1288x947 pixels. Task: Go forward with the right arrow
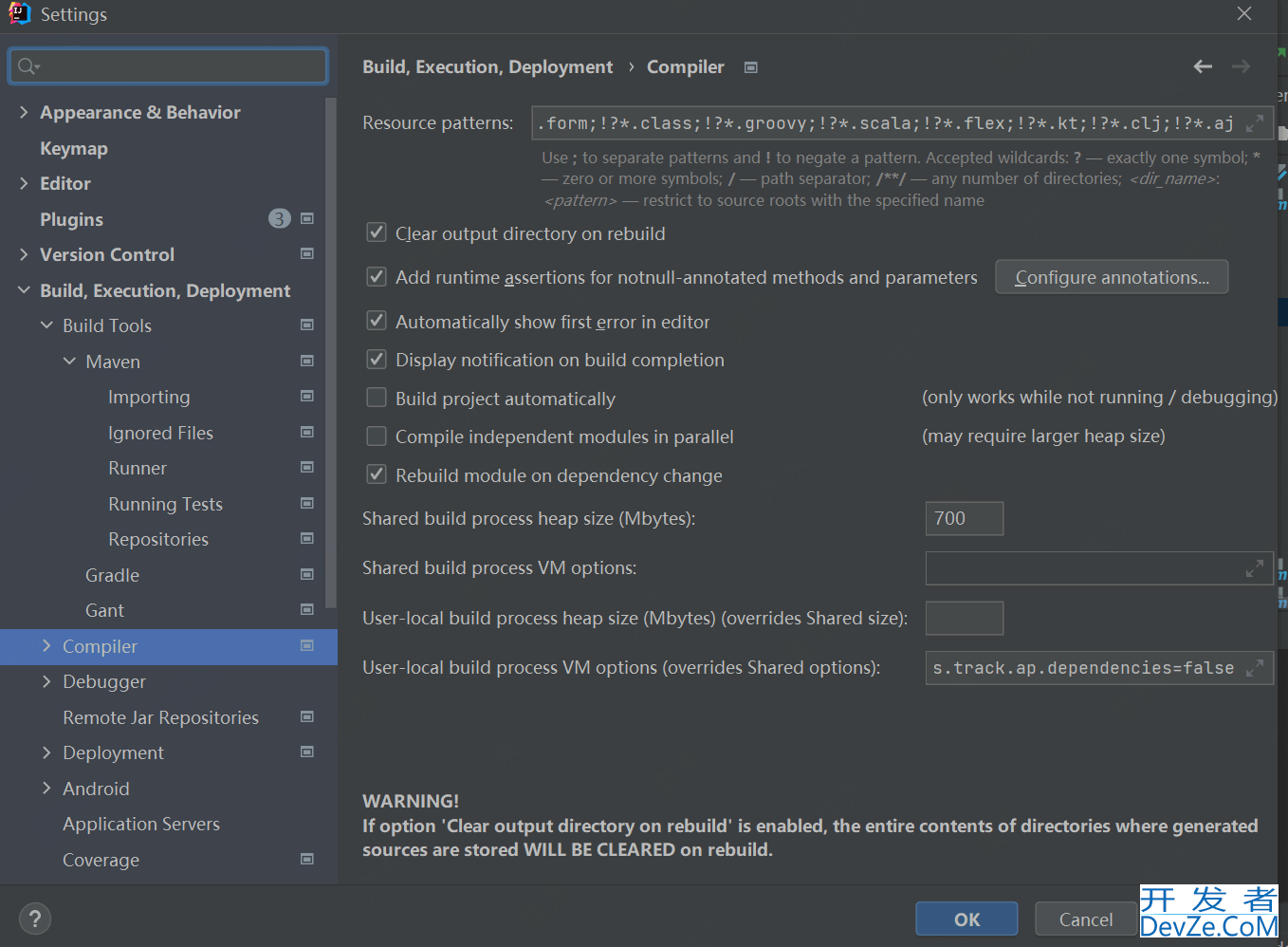1241,66
